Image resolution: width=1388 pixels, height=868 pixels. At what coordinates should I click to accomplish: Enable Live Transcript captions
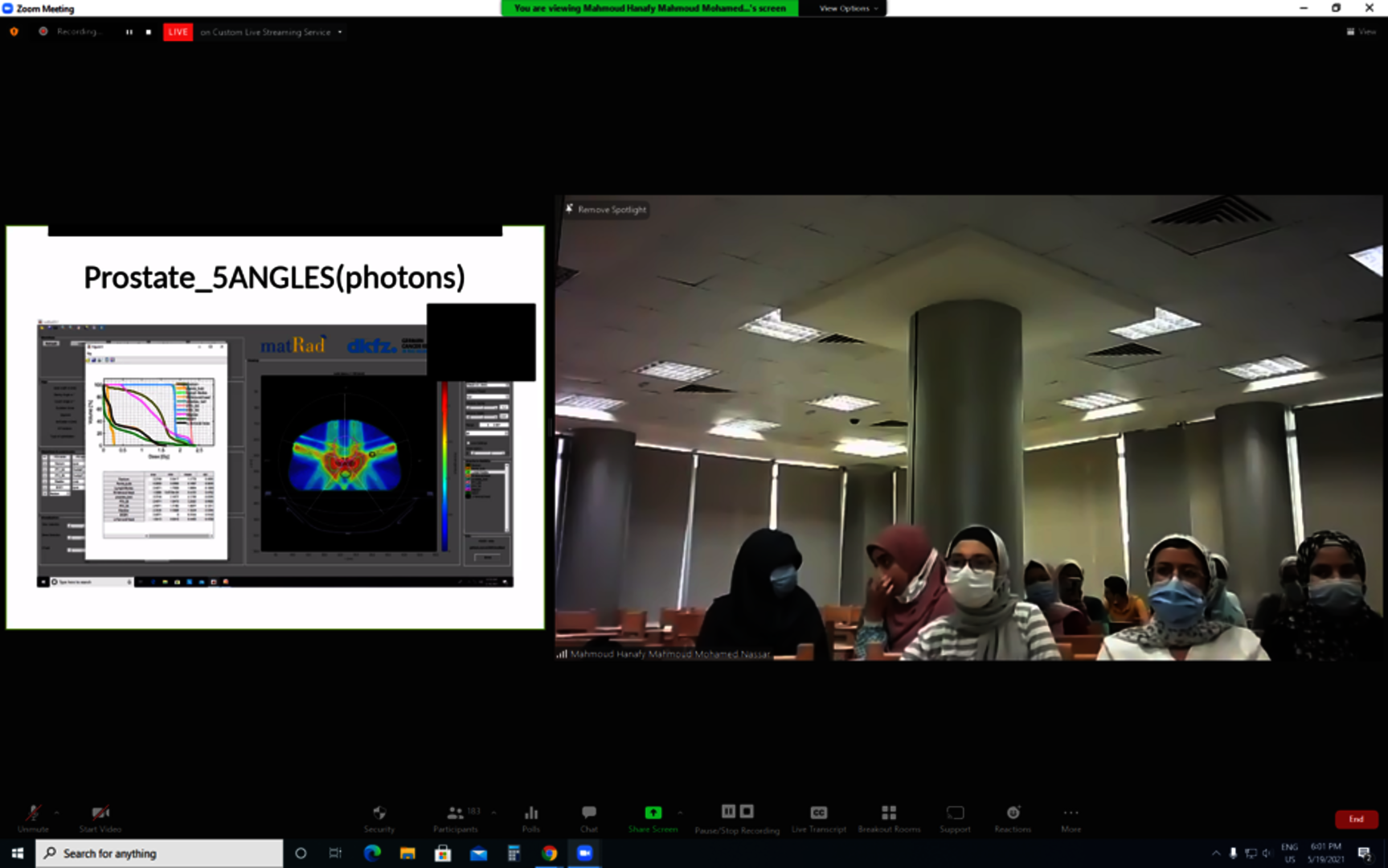pos(818,817)
